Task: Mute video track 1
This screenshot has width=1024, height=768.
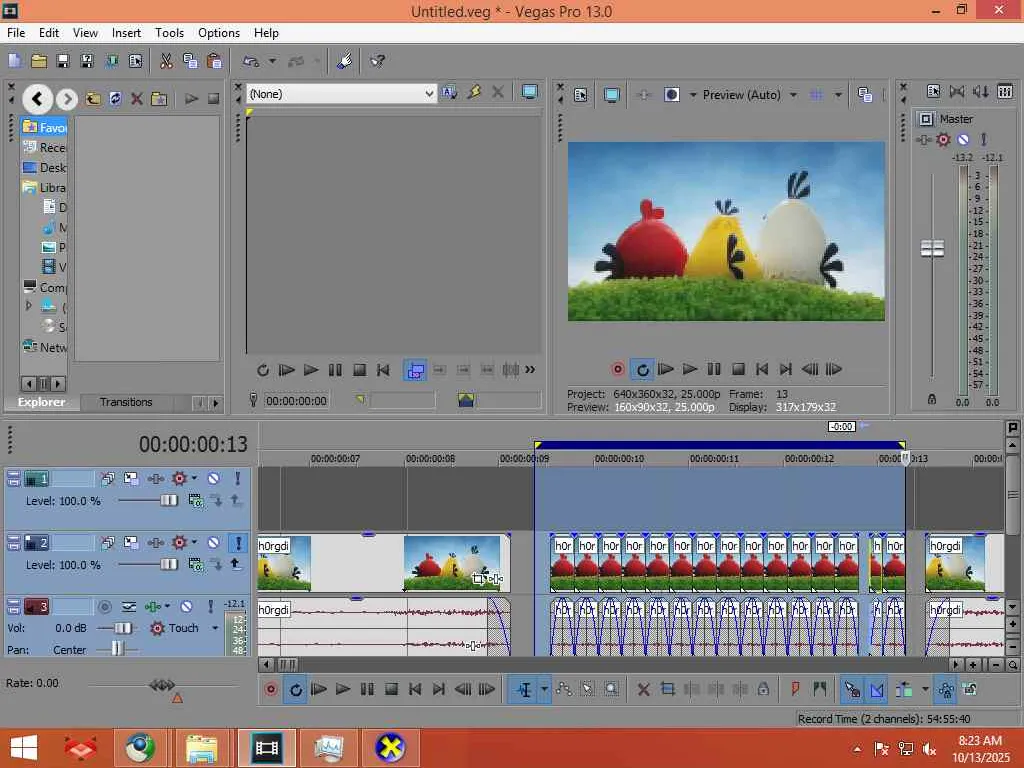Action: pyautogui.click(x=213, y=479)
